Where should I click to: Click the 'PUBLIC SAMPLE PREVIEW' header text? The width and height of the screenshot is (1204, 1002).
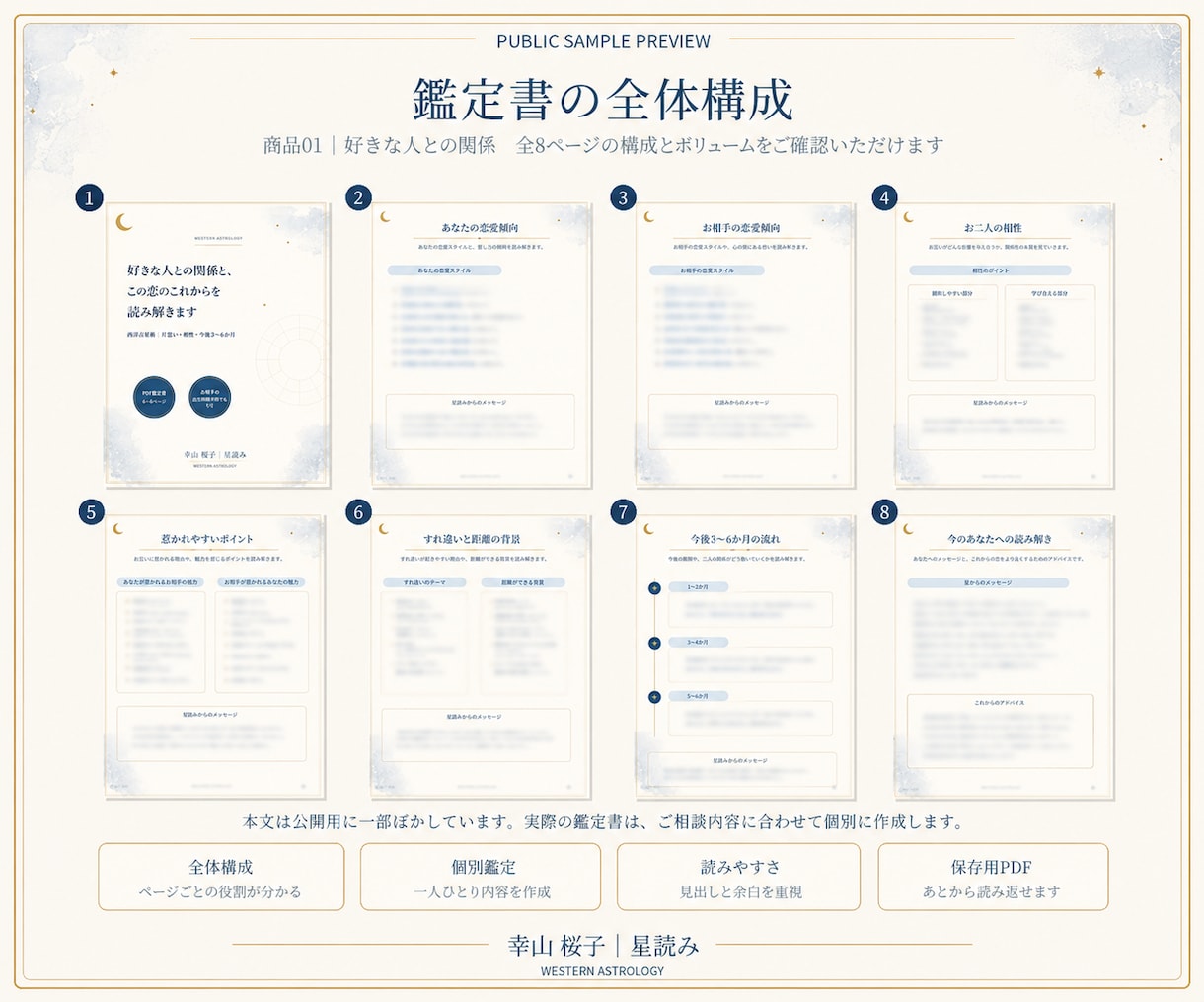pyautogui.click(x=603, y=41)
